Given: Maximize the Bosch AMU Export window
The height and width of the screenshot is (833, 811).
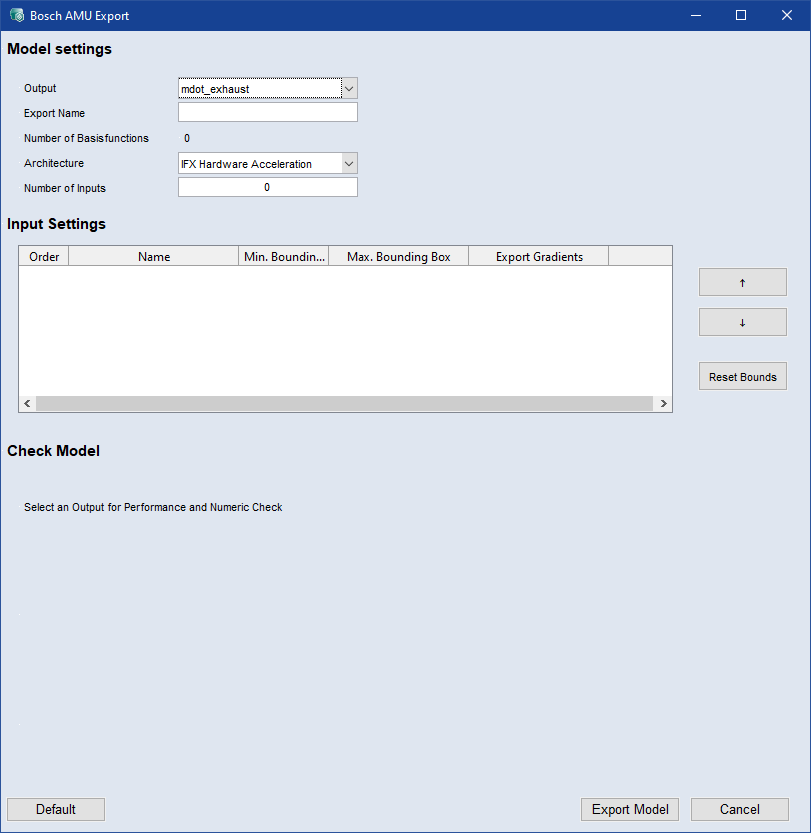Looking at the screenshot, I should tap(741, 15).
